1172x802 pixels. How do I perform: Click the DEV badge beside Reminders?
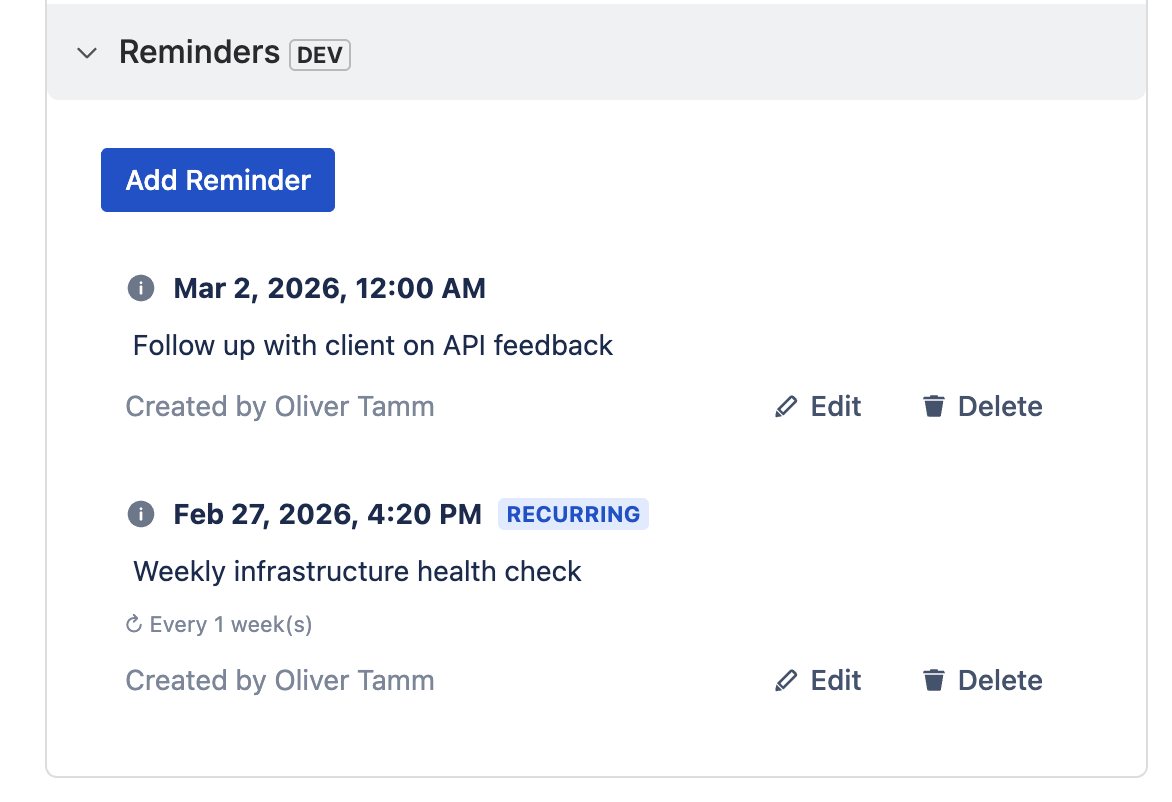(x=320, y=55)
